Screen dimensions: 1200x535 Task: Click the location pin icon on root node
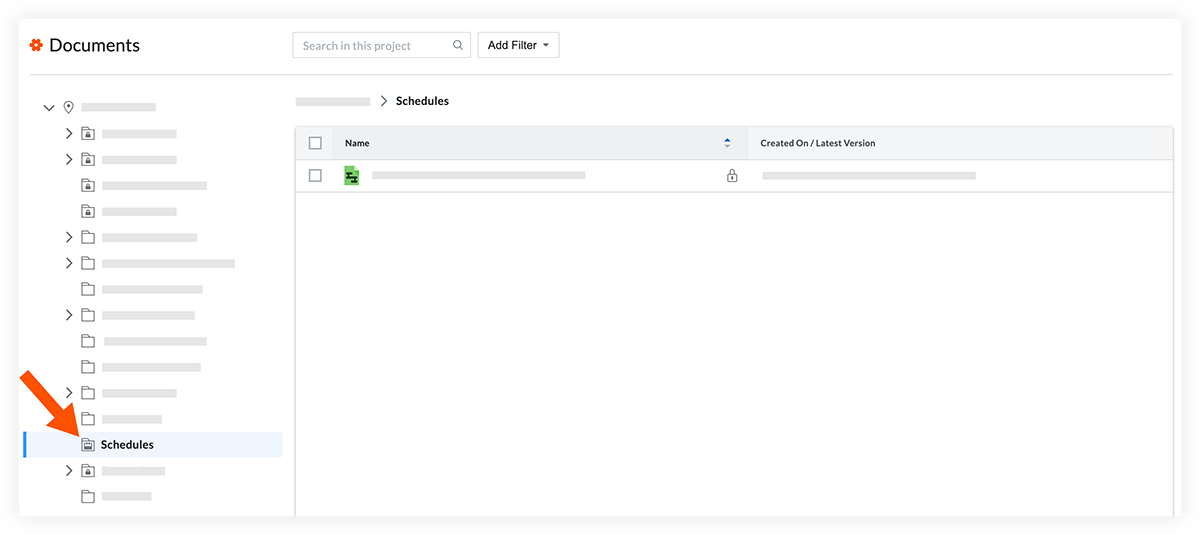69,107
